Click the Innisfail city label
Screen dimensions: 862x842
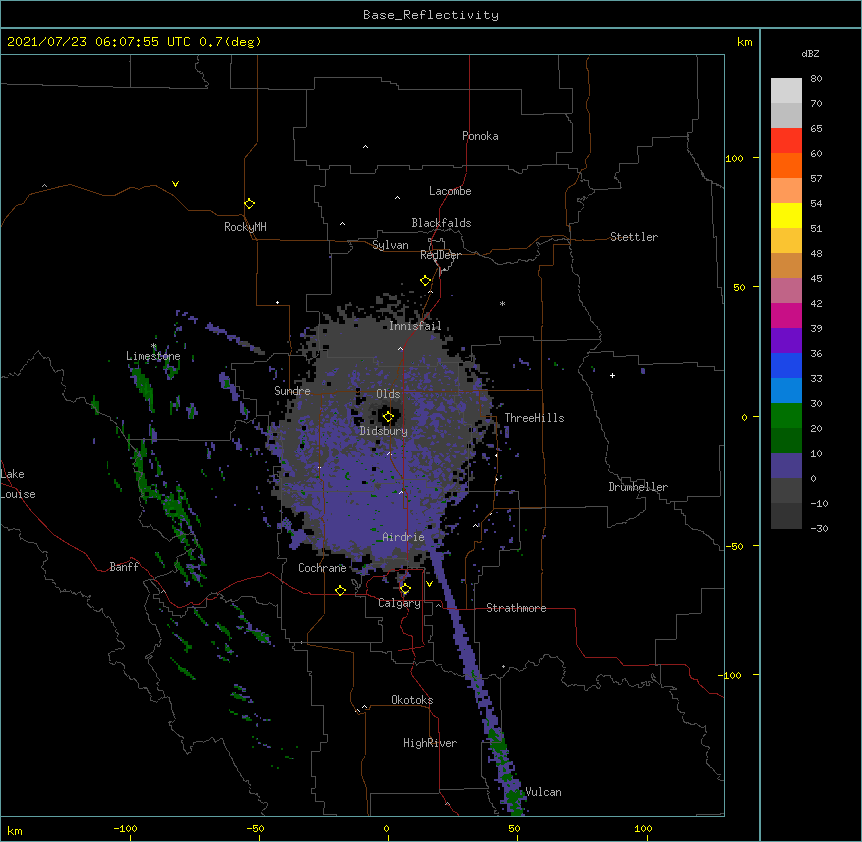pyautogui.click(x=415, y=326)
